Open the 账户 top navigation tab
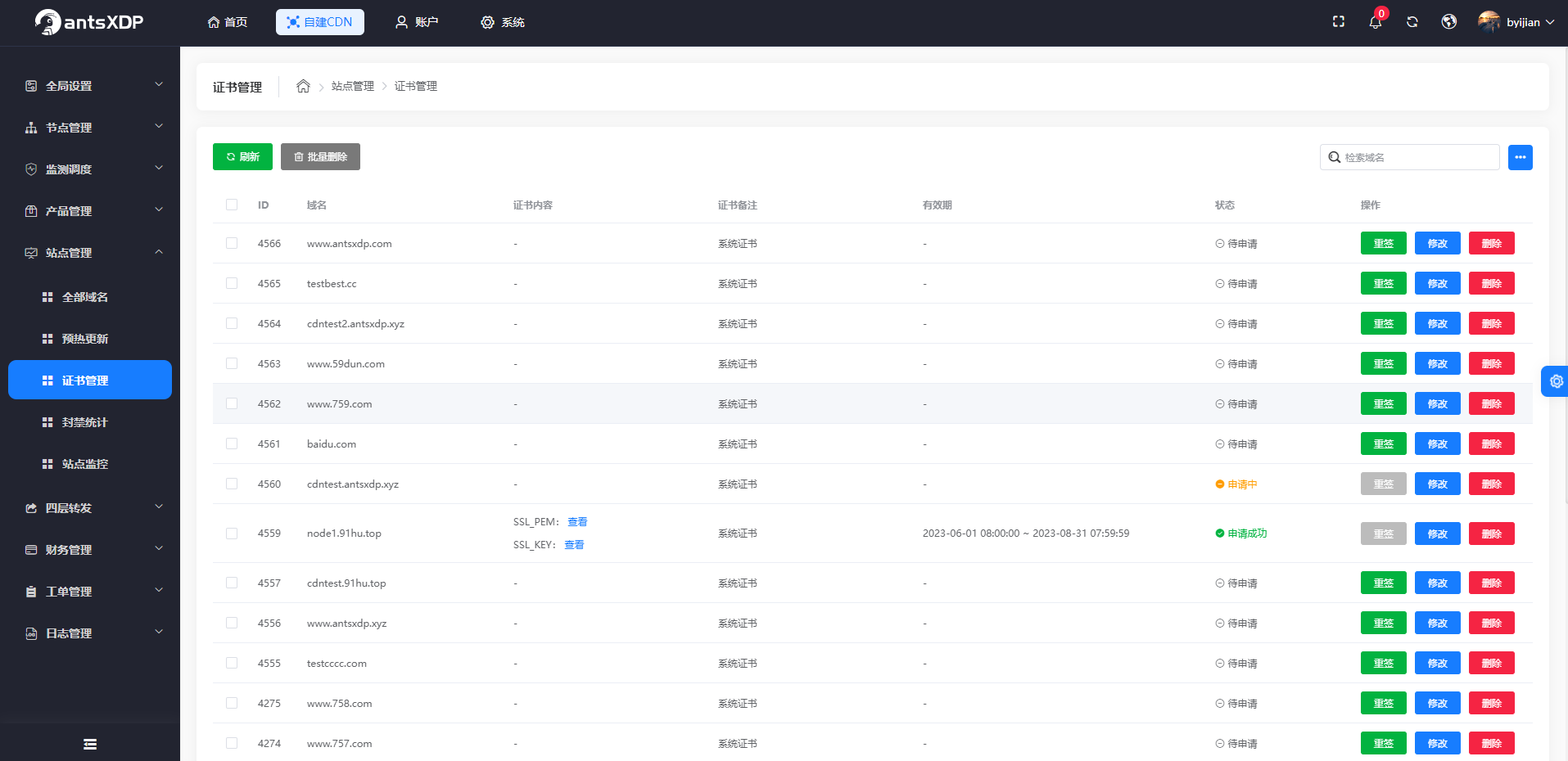The image size is (1568, 761). (417, 22)
